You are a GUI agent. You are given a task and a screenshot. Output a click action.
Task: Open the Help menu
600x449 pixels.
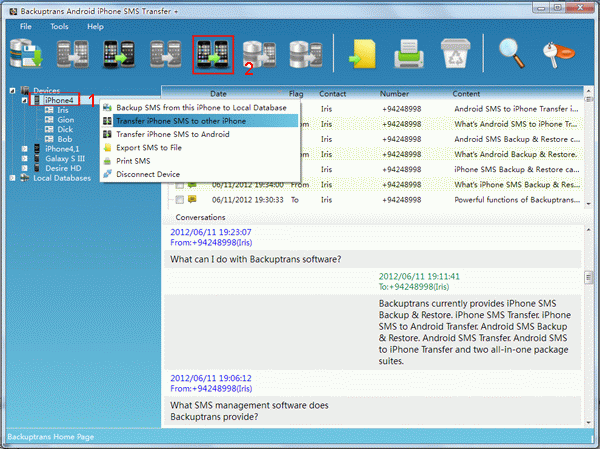point(95,26)
